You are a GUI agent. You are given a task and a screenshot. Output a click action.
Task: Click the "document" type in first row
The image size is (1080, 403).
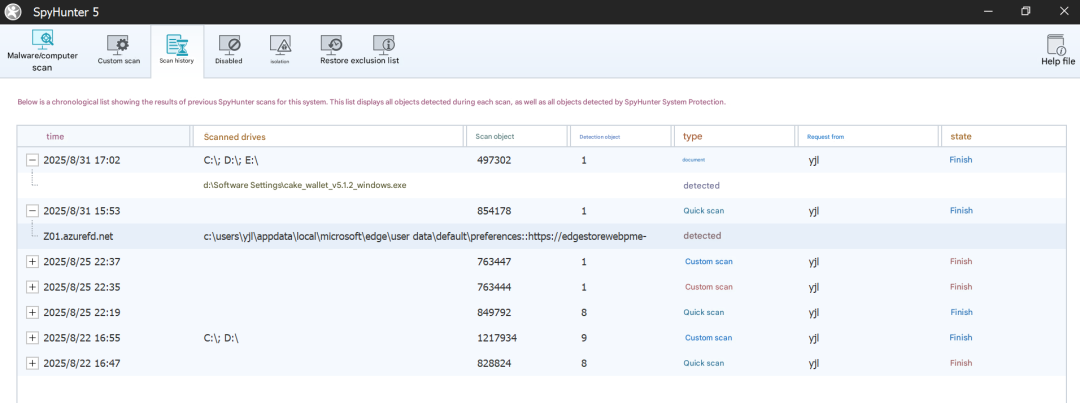[694, 160]
